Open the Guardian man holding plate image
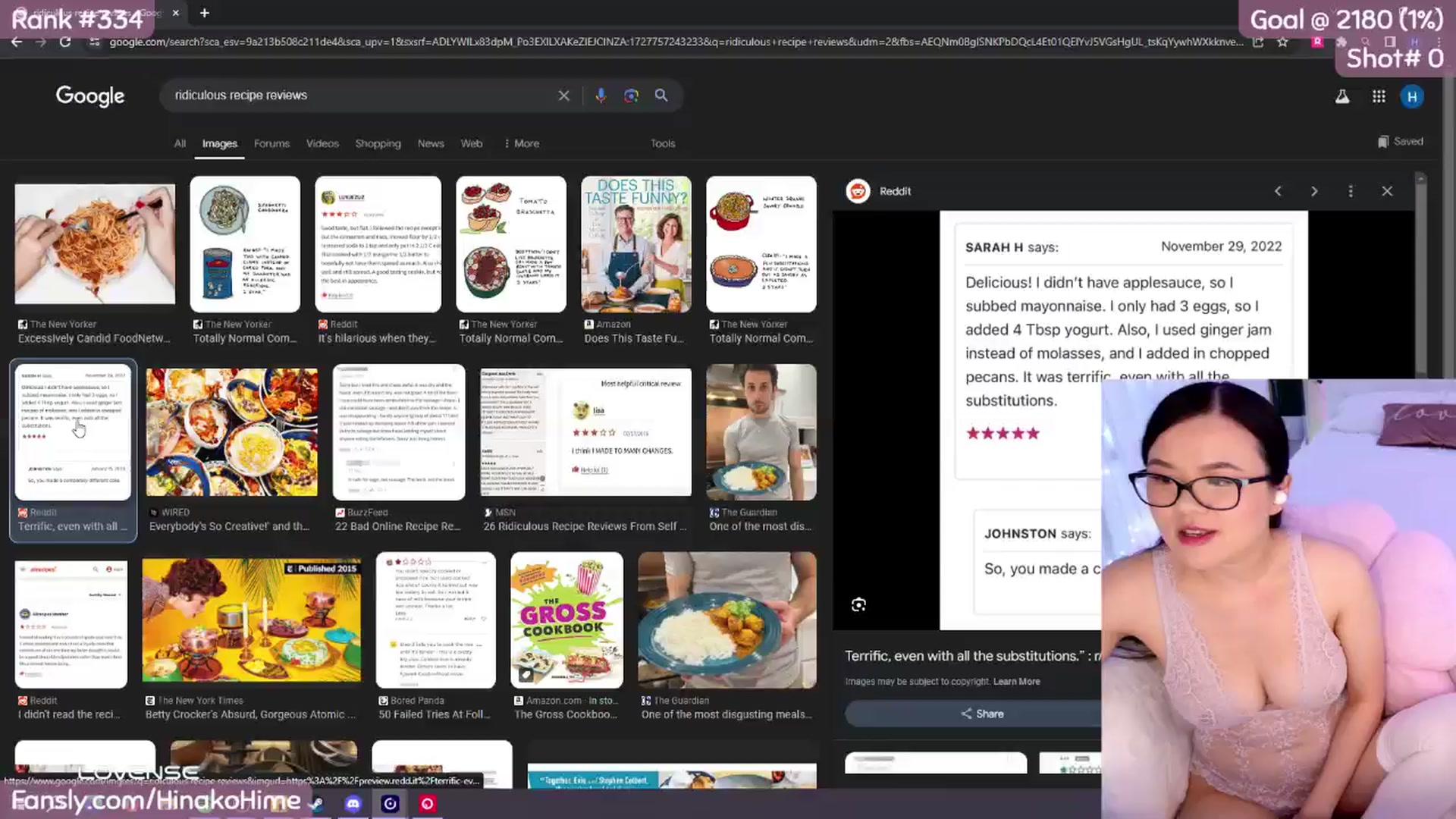Screen dimensions: 1456x819 click(761, 432)
